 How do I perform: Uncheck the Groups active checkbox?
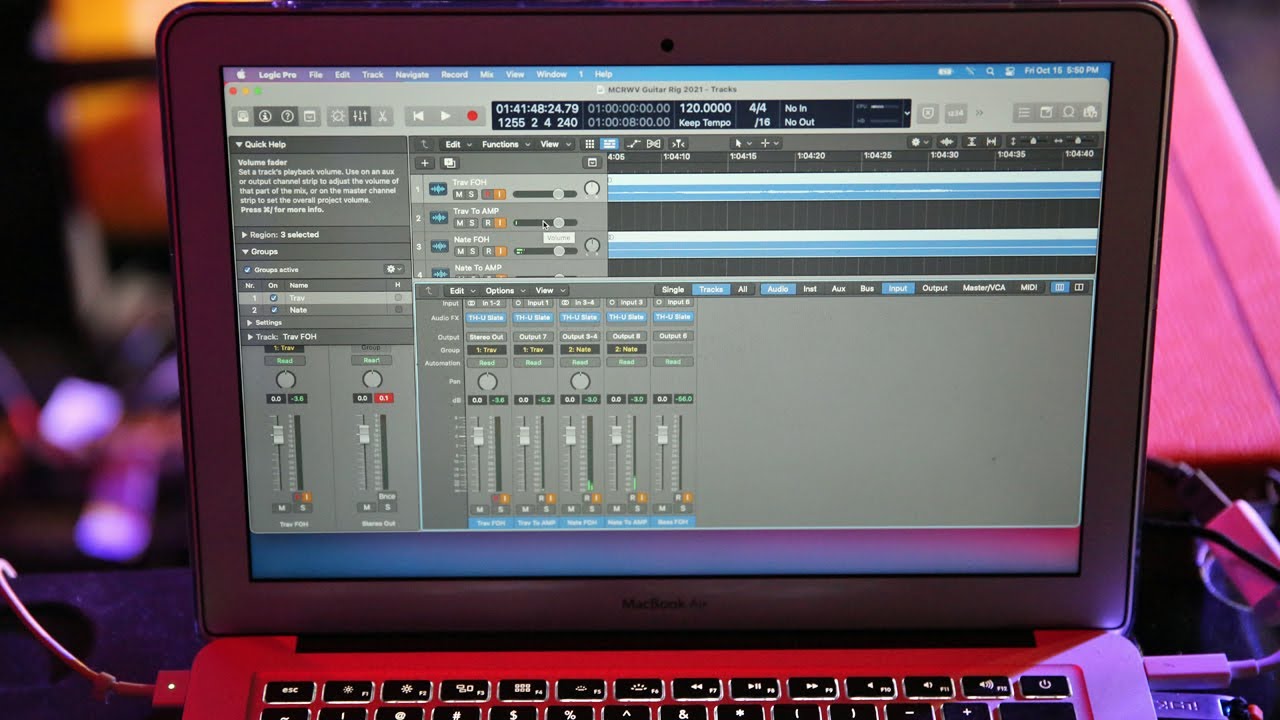click(x=248, y=270)
